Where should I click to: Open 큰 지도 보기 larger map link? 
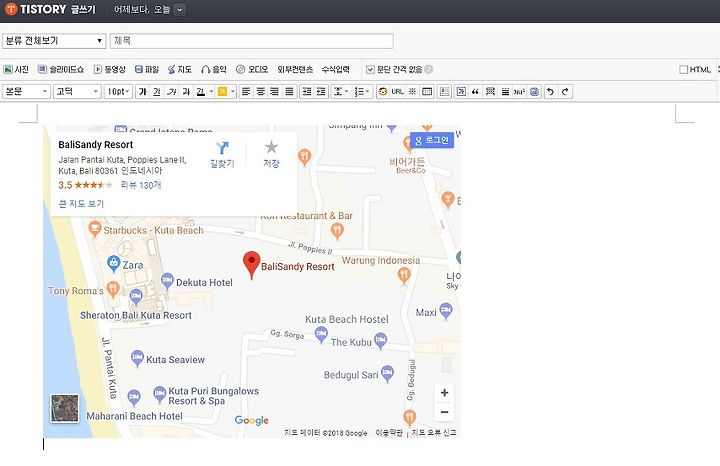82,203
